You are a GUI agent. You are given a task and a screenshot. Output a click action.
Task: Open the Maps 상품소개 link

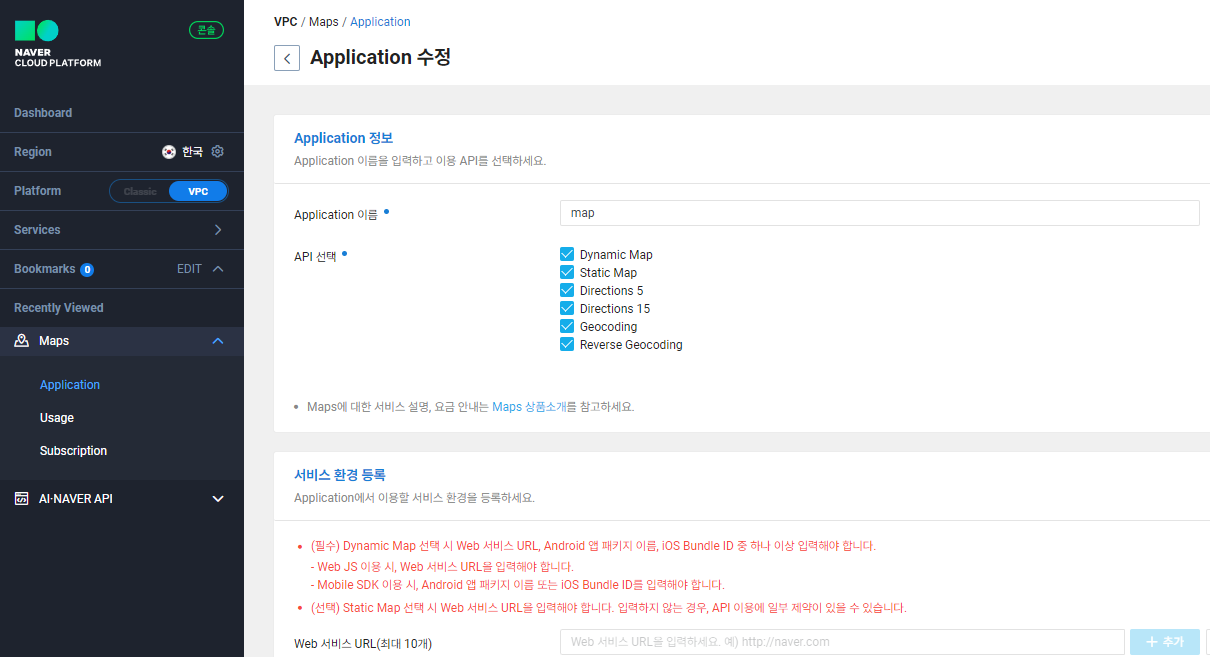tap(529, 407)
